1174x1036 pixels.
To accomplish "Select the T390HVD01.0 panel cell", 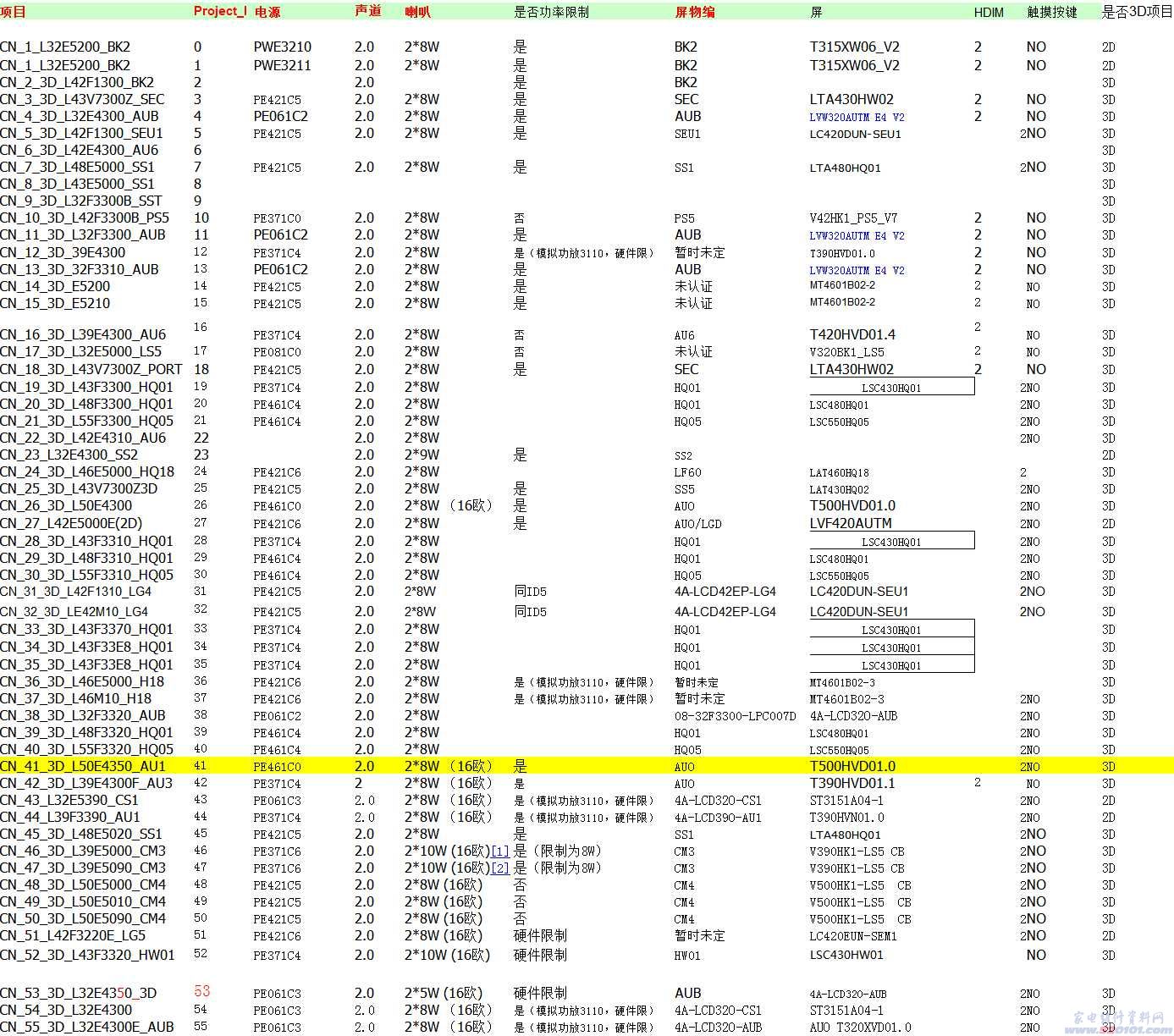I will pyautogui.click(x=842, y=253).
